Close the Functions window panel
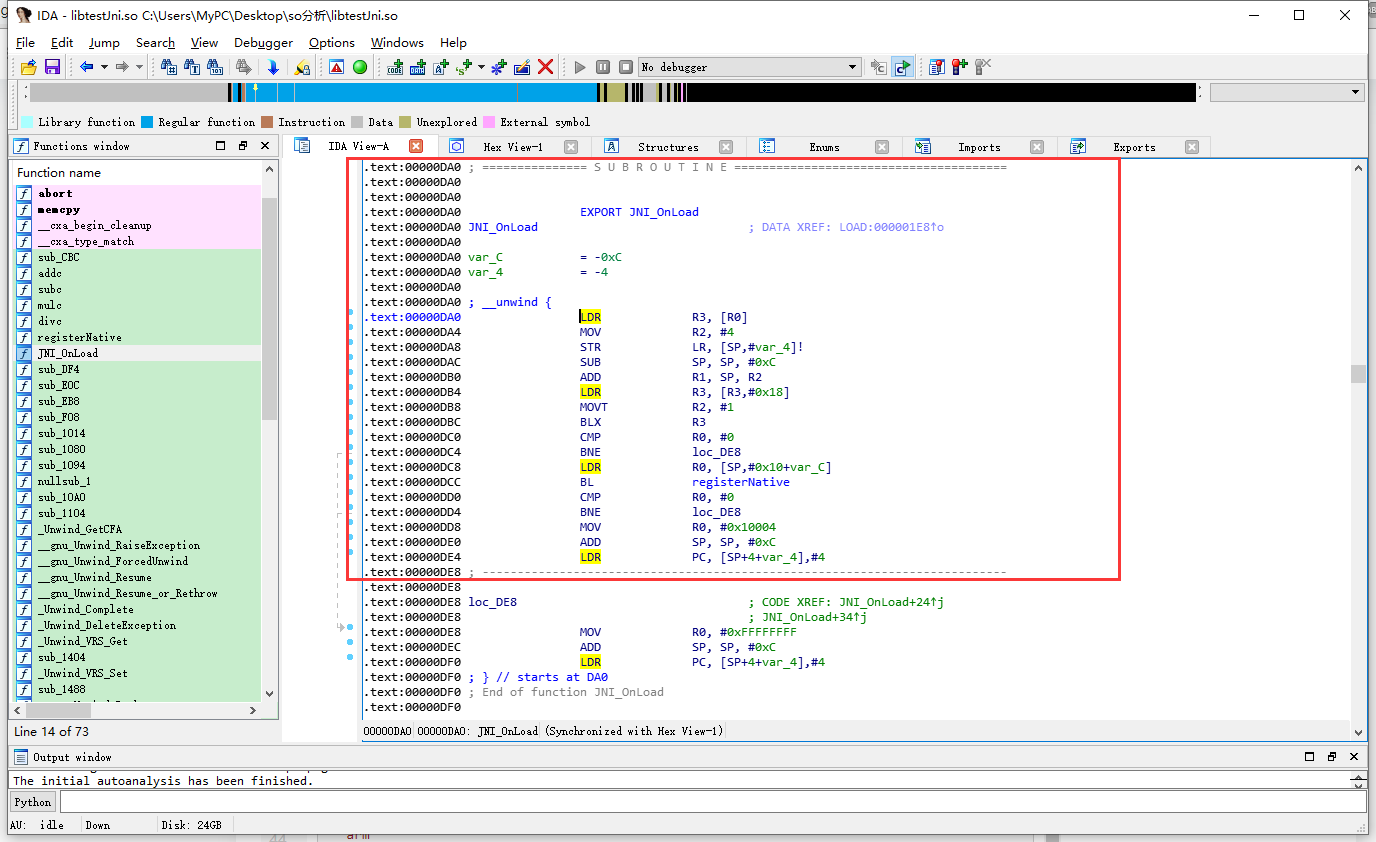 point(265,146)
